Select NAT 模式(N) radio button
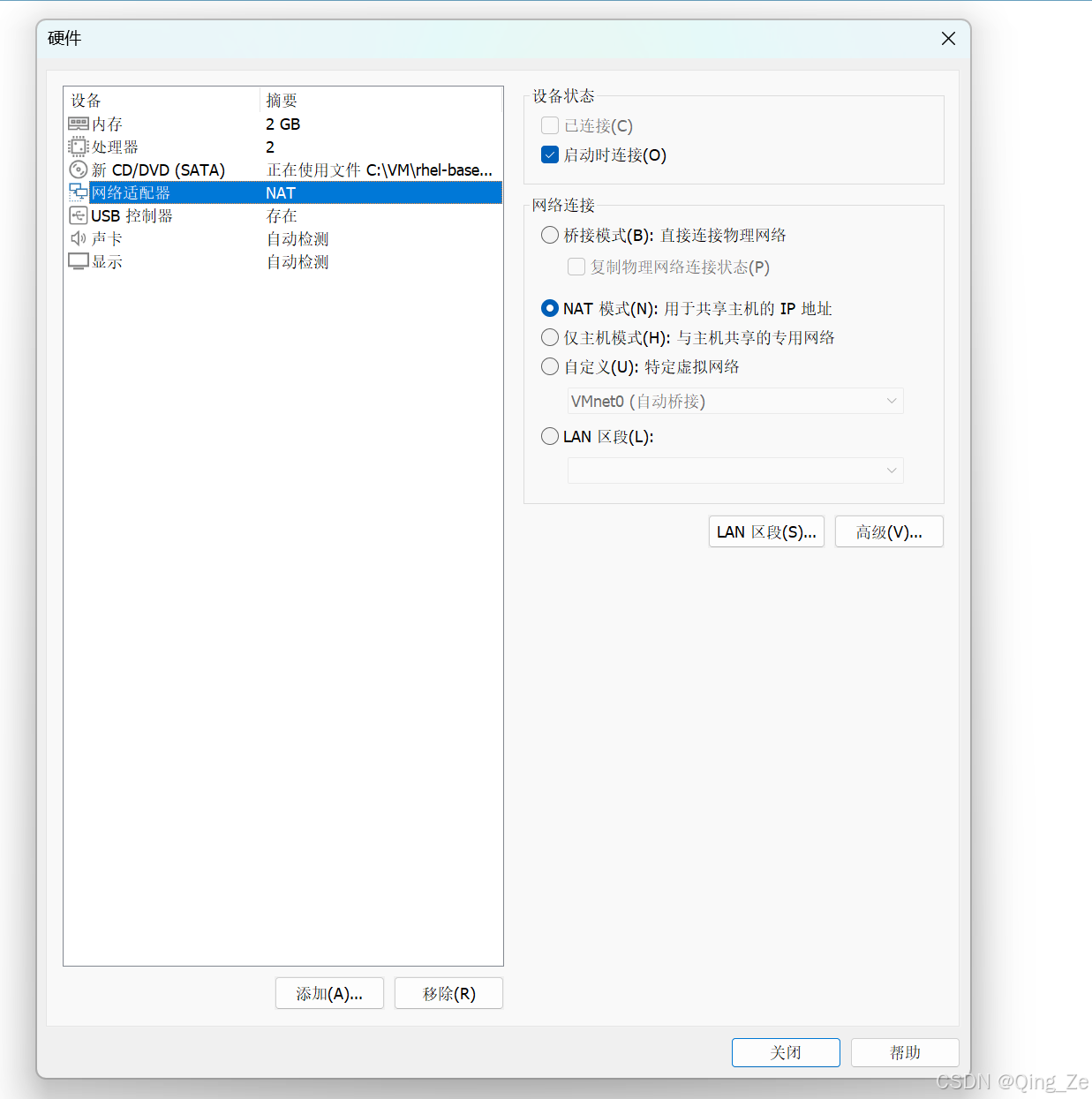 pos(550,308)
